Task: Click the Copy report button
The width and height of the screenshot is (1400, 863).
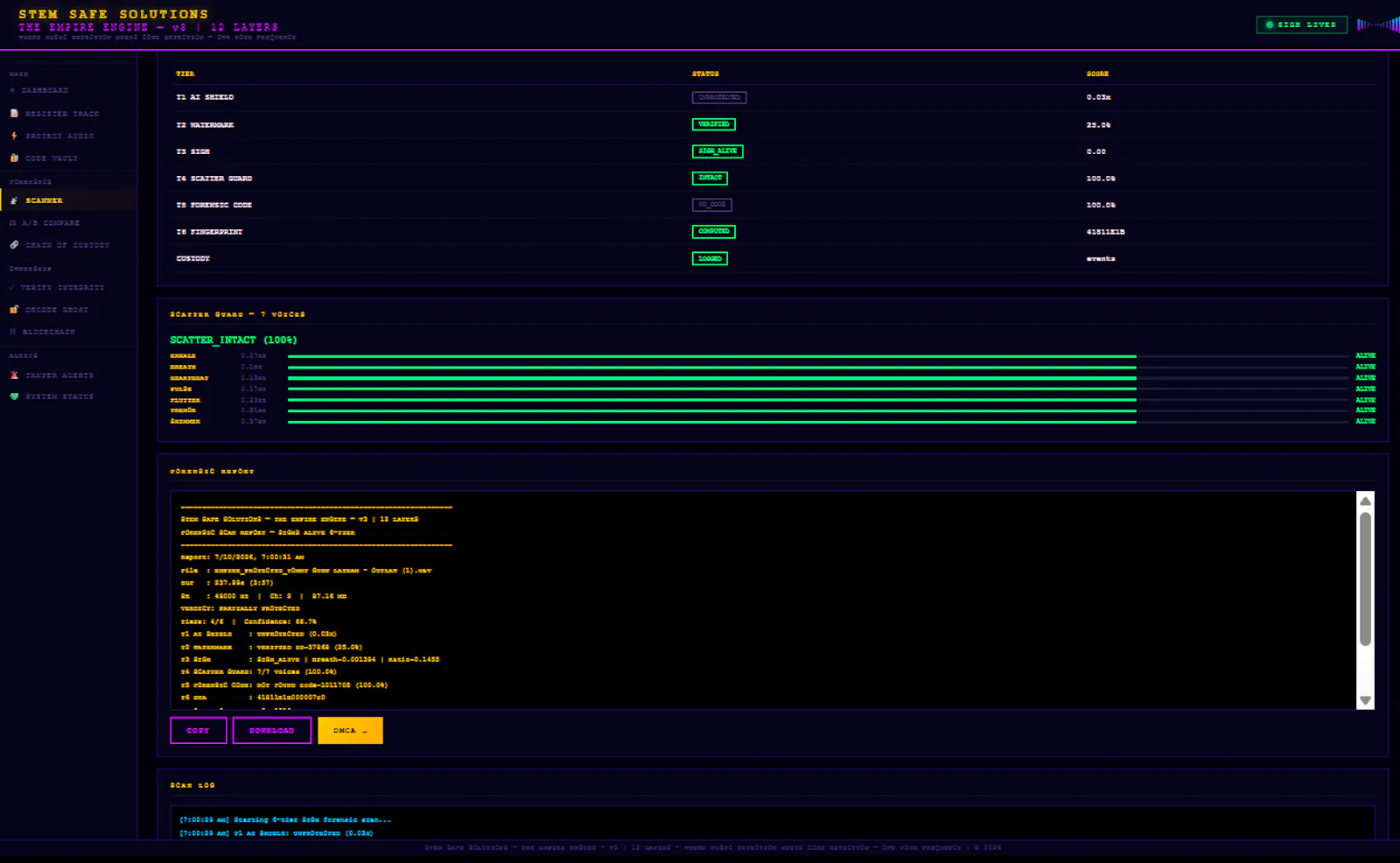Action: click(x=199, y=731)
